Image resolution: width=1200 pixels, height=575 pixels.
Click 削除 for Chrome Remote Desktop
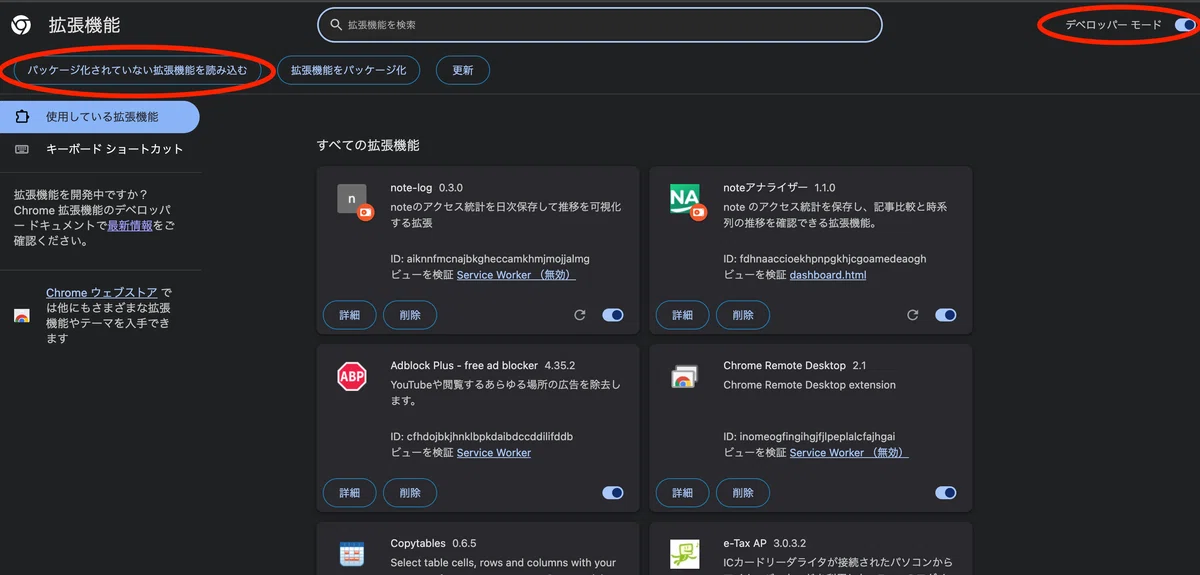(x=743, y=493)
